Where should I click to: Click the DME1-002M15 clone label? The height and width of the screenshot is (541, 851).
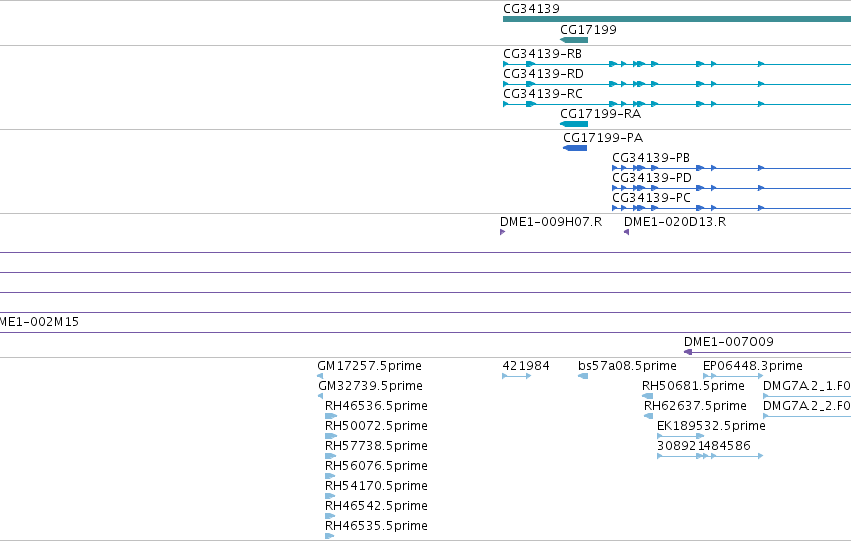pos(39,322)
